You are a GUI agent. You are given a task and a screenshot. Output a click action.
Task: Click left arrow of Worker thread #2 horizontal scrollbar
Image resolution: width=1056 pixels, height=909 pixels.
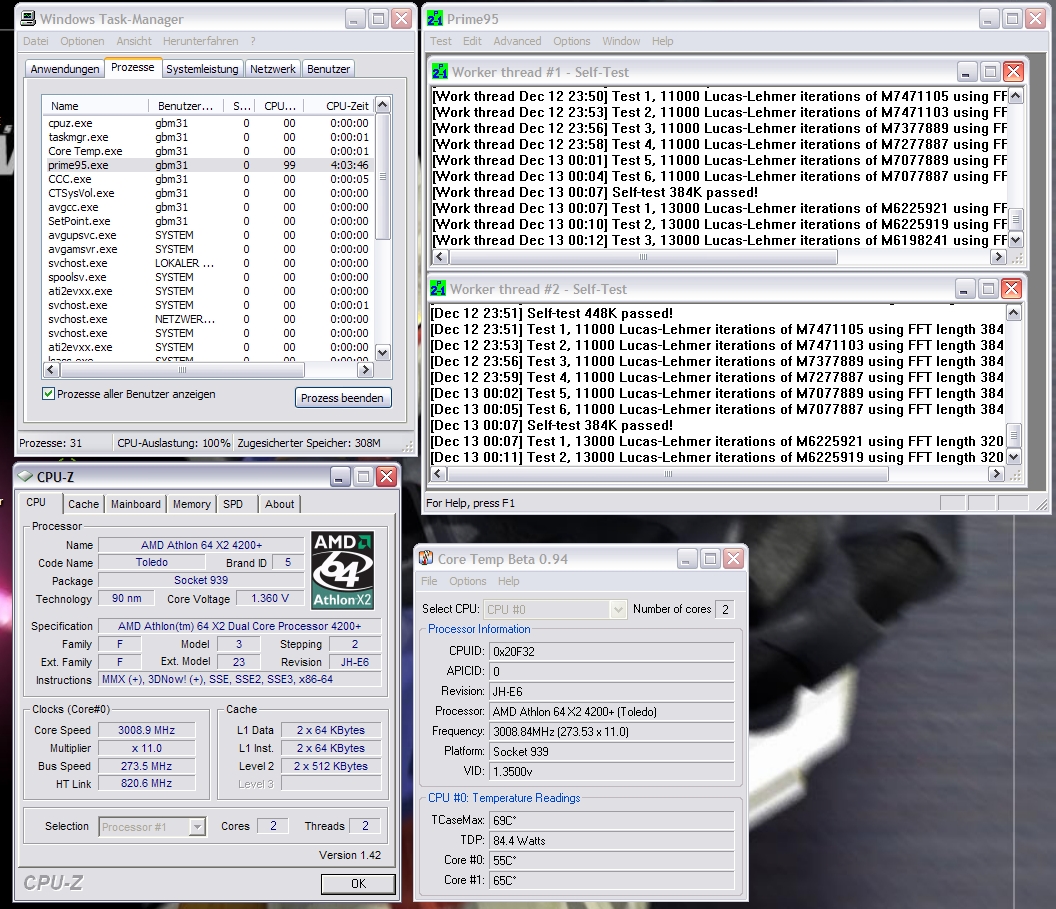pos(438,474)
